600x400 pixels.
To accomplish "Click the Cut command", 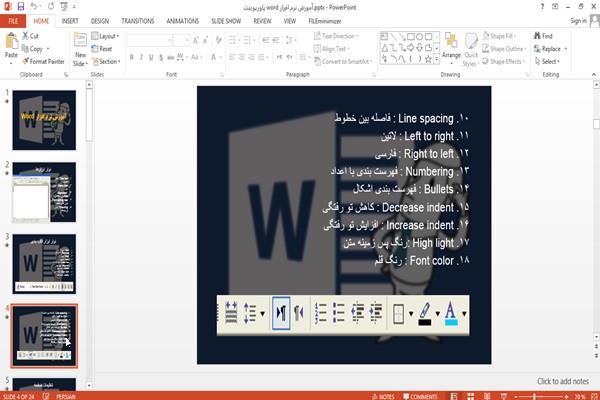I will point(31,36).
